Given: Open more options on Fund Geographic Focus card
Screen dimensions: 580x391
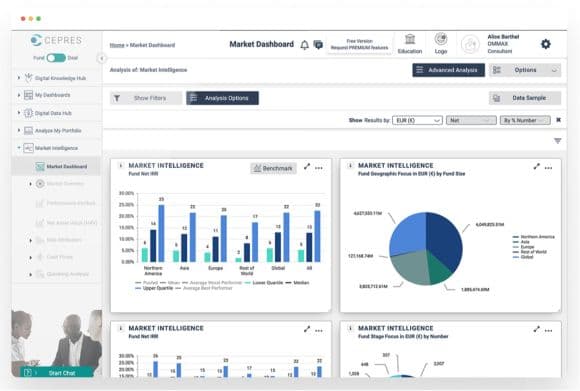Looking at the screenshot, I should (549, 168).
